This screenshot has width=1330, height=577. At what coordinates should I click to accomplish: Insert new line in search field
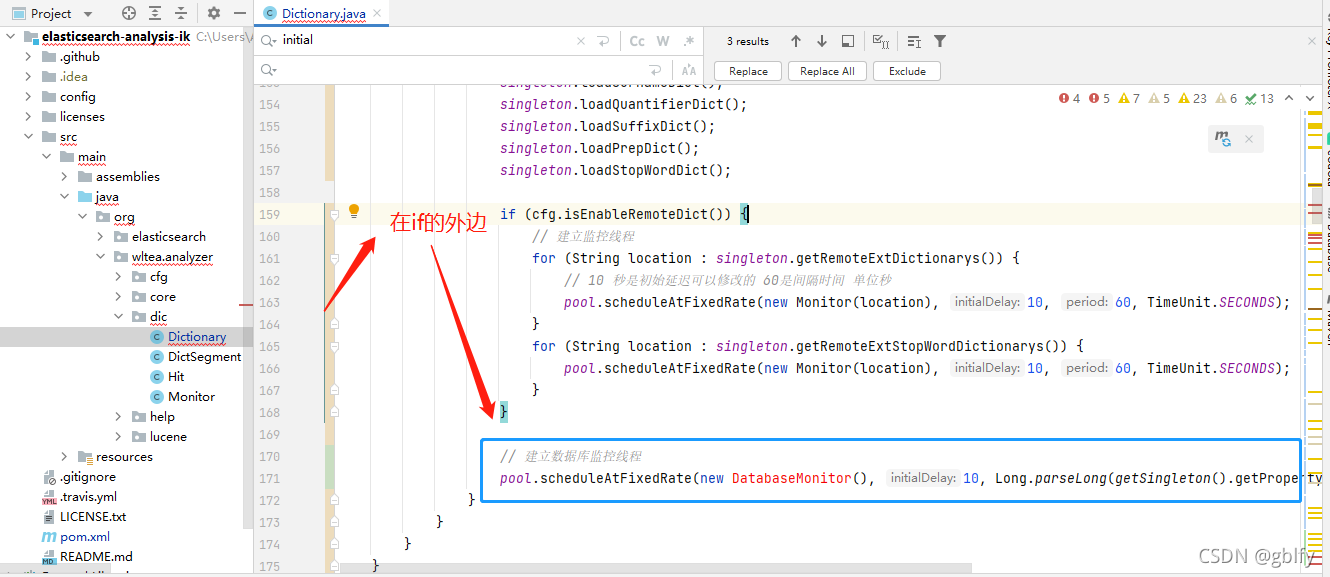[x=603, y=41]
